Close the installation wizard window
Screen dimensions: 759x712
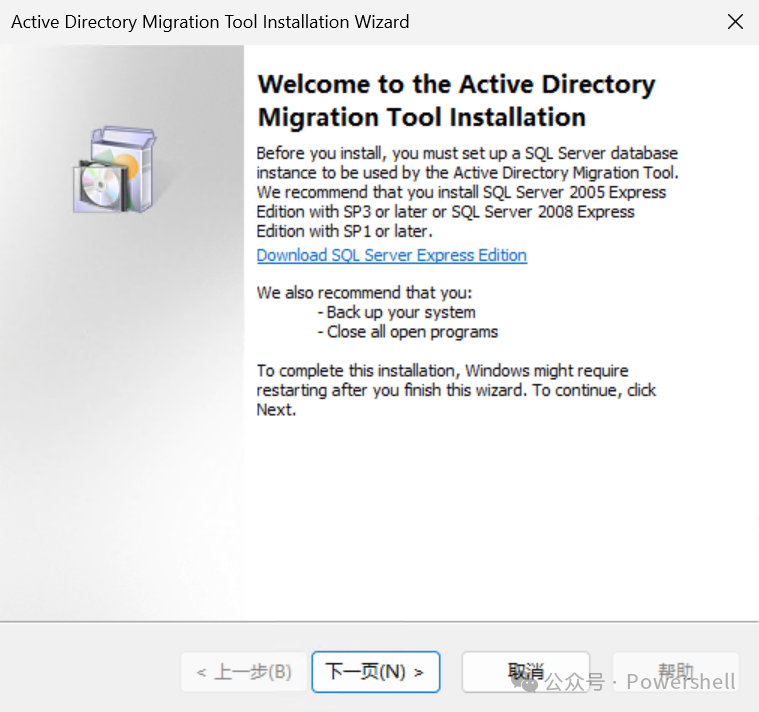coord(735,22)
